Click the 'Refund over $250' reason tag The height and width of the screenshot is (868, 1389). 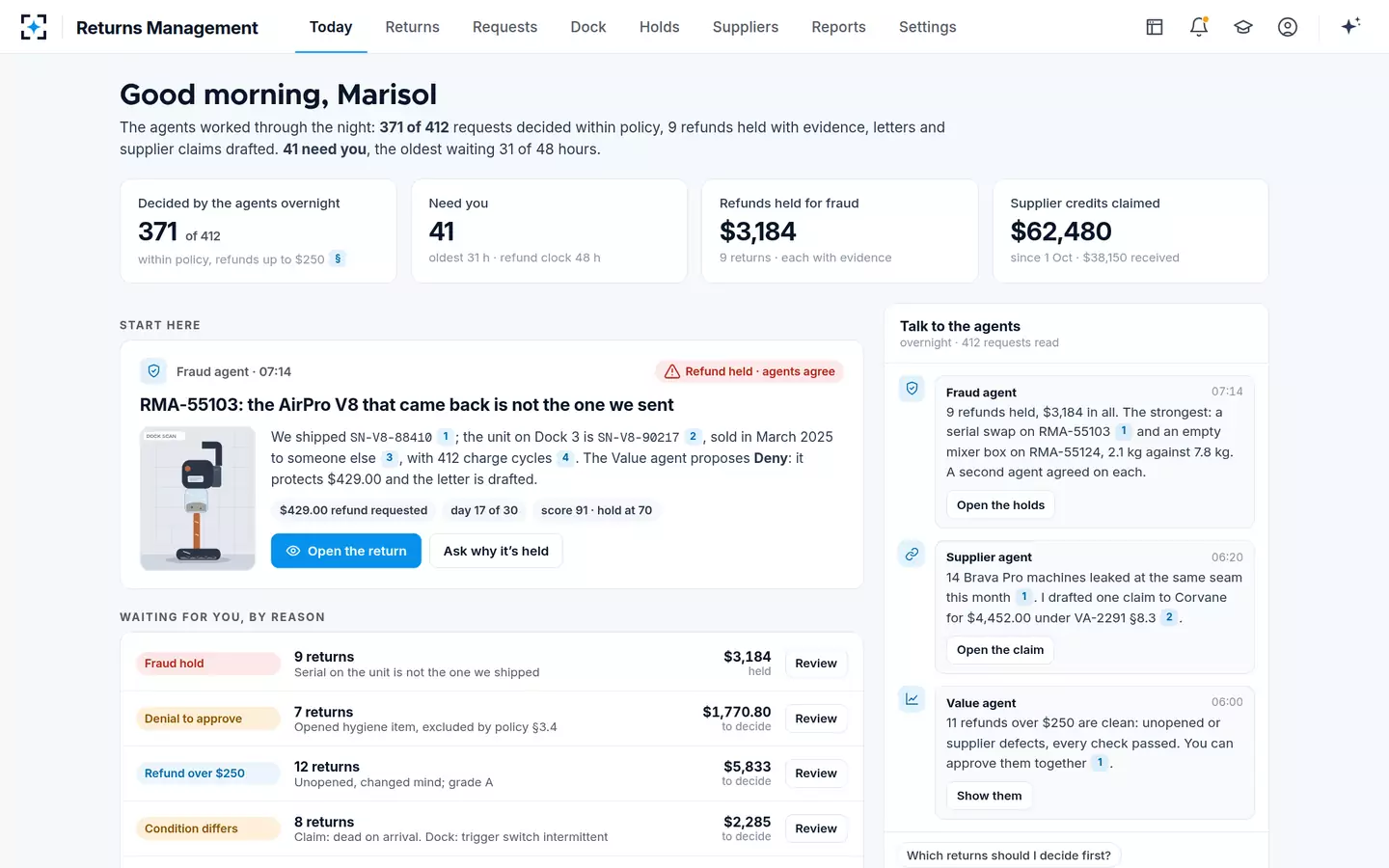(208, 773)
